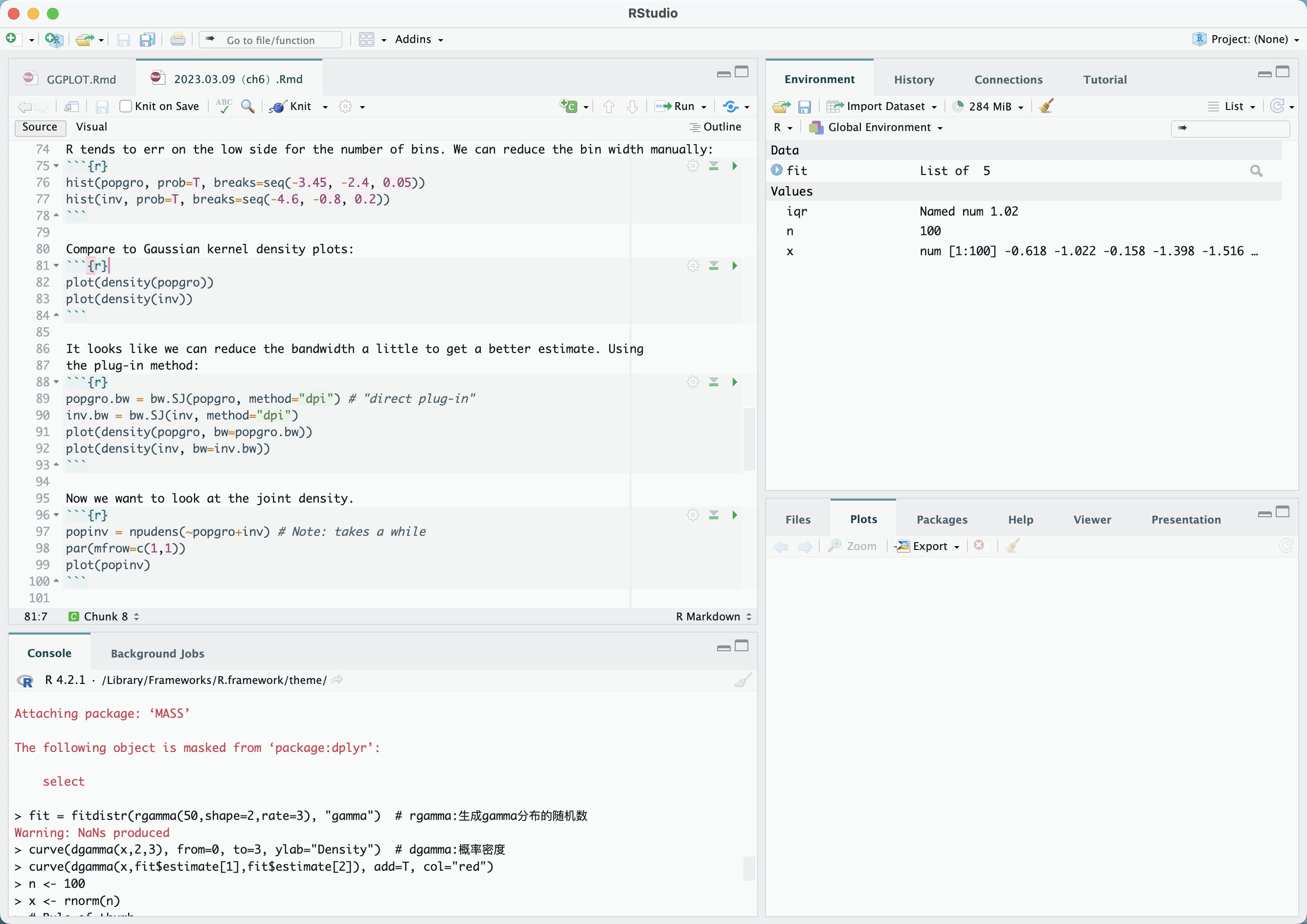The width and height of the screenshot is (1307, 924).
Task: Click the Search icon in the editor
Action: [x=248, y=106]
